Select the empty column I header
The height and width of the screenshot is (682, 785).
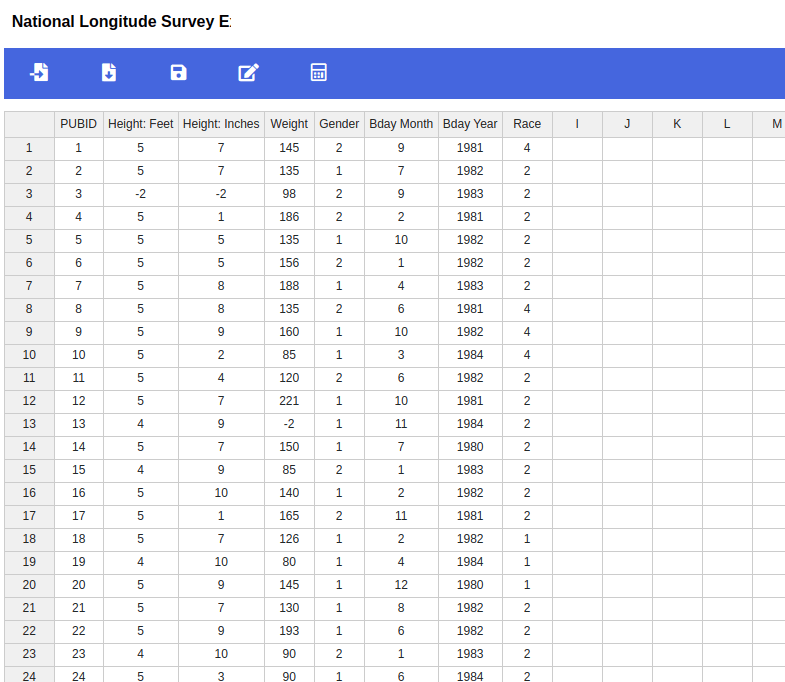tap(577, 124)
